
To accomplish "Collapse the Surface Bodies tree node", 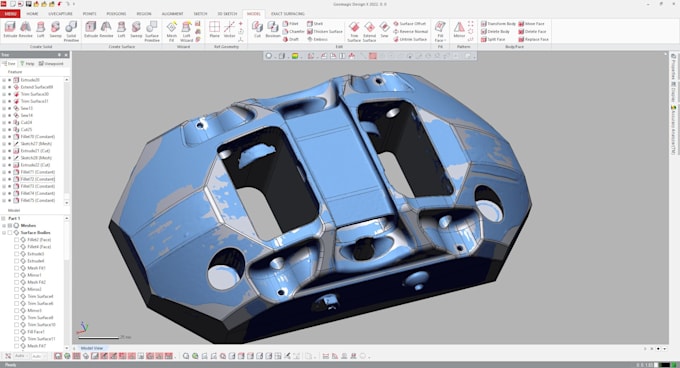I will point(4,233).
